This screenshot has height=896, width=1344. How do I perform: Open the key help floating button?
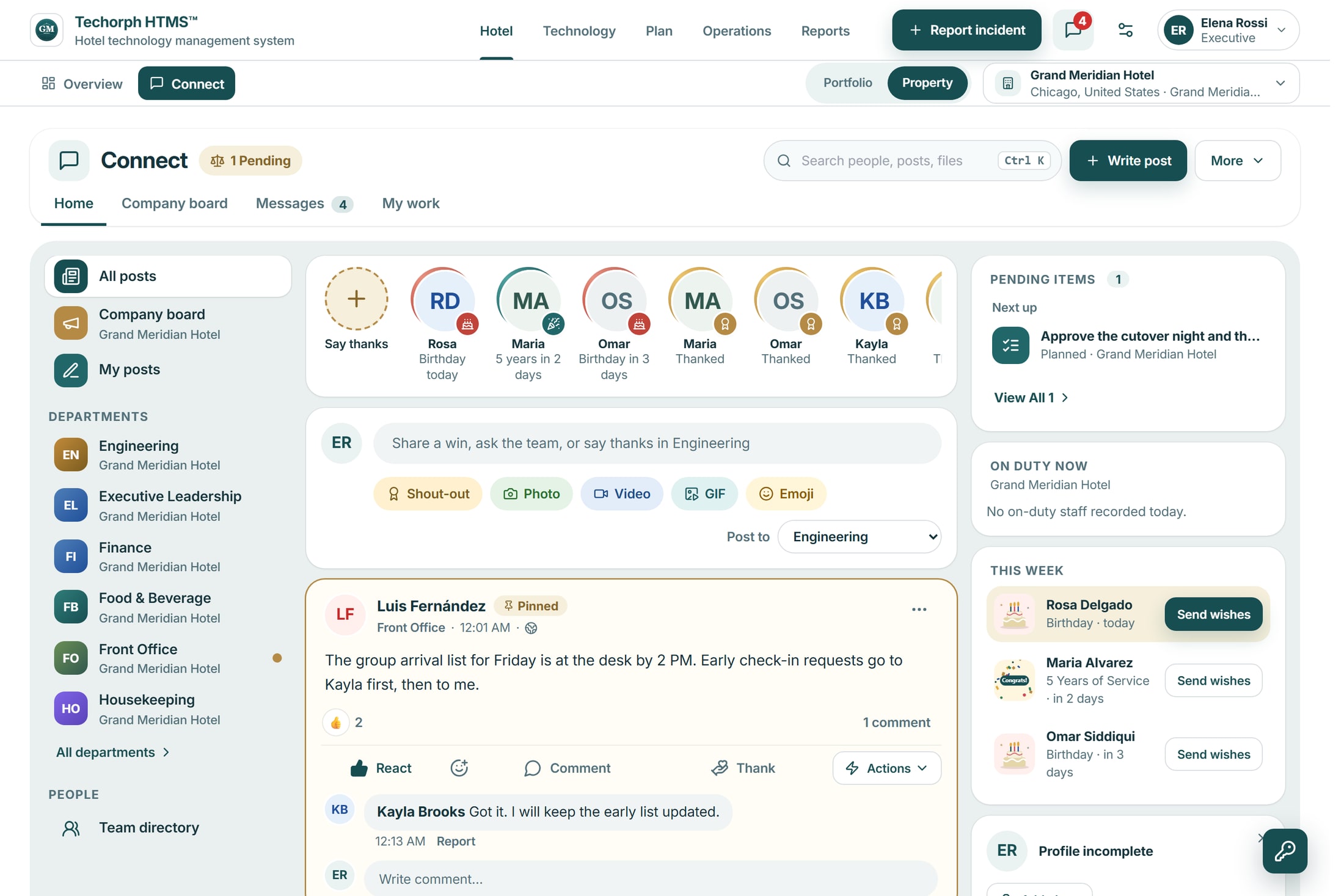(1285, 851)
